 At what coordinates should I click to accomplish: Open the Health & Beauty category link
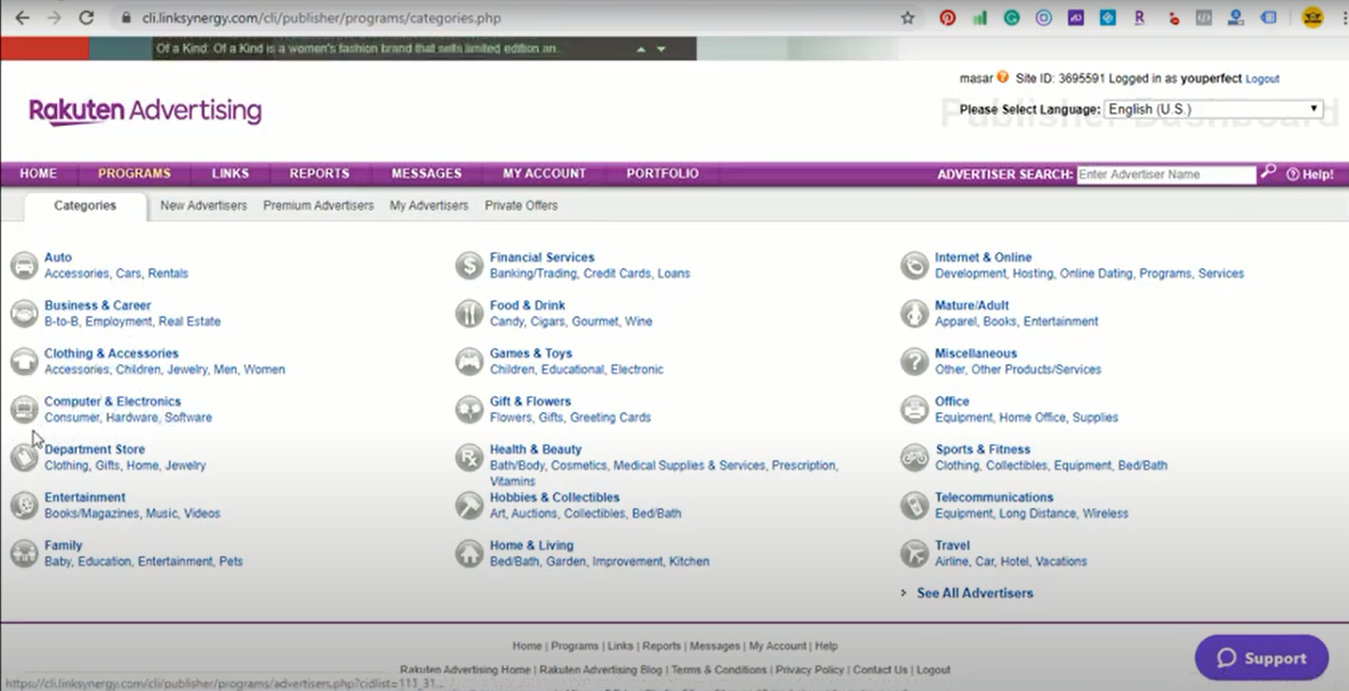[535, 449]
